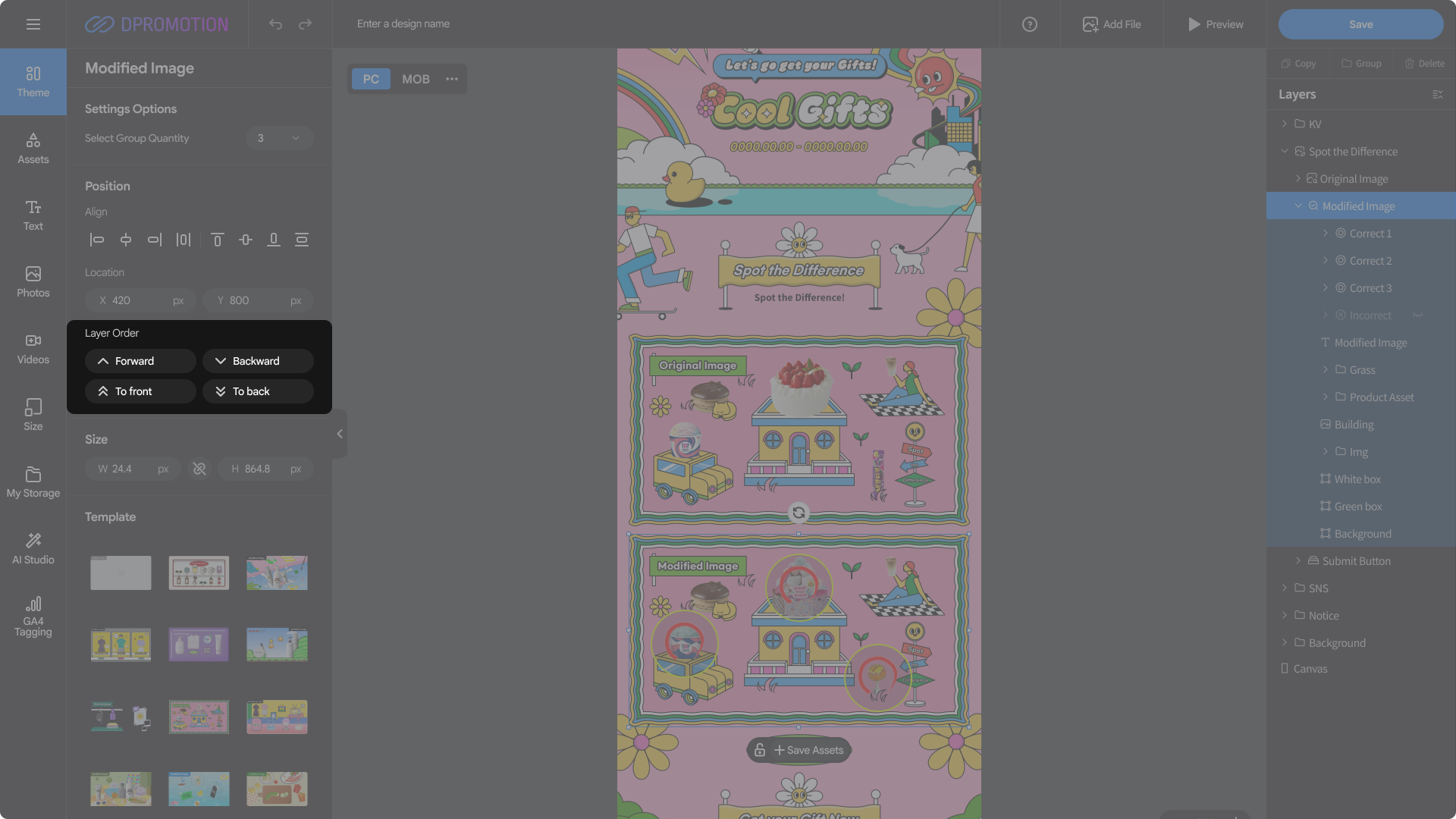Click the redo arrow icon
The width and height of the screenshot is (1456, 819).
(305, 24)
